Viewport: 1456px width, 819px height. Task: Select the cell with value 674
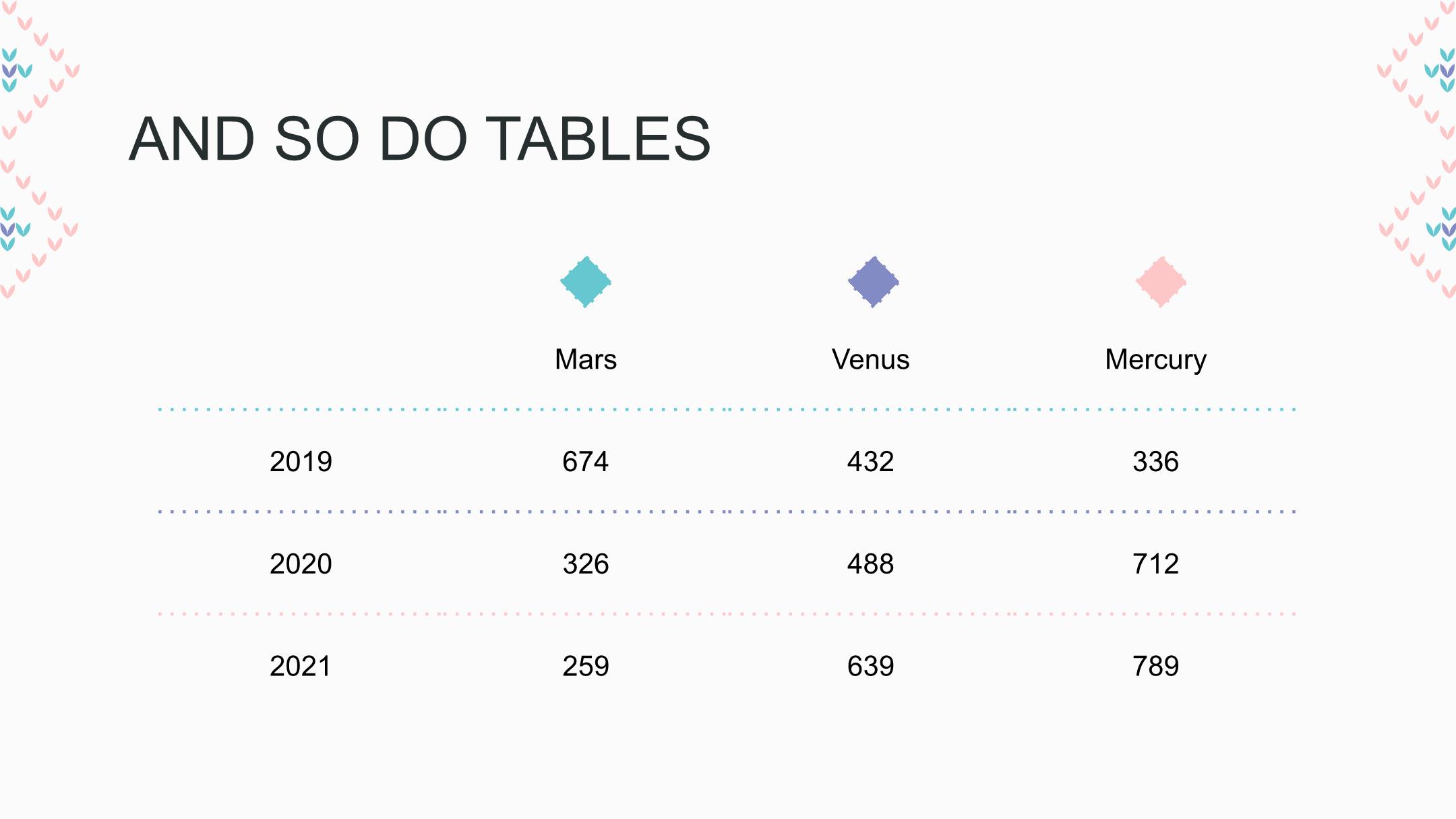coord(586,462)
